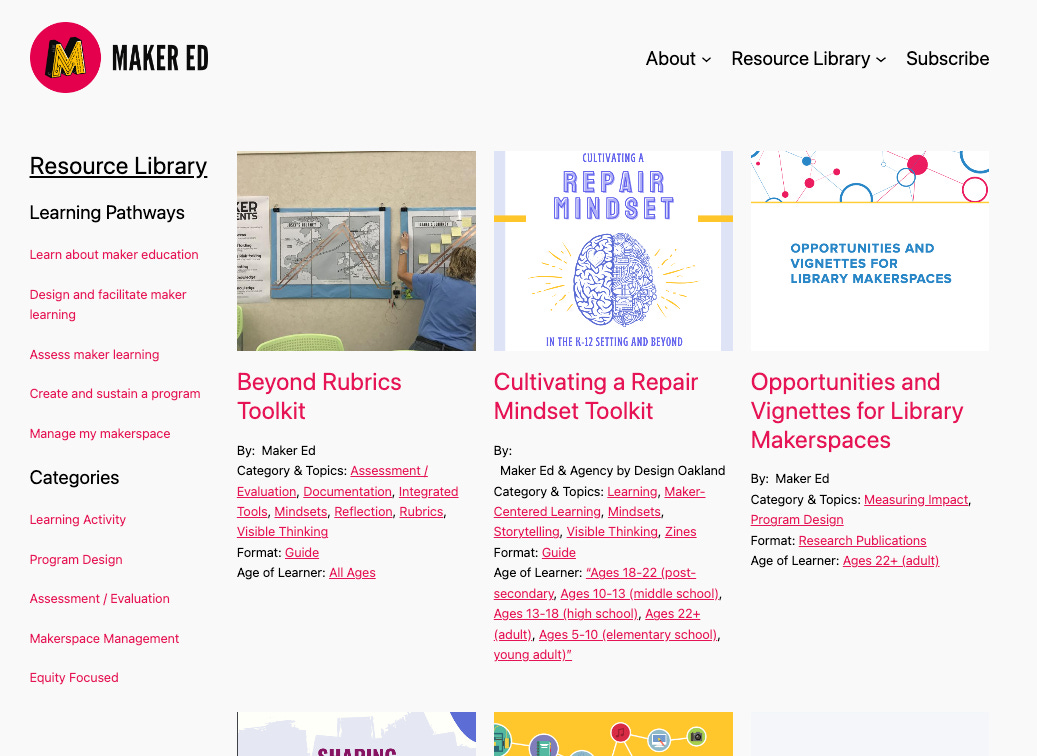Select Assess maker learning pathway
The image size is (1037, 756).
(95, 355)
